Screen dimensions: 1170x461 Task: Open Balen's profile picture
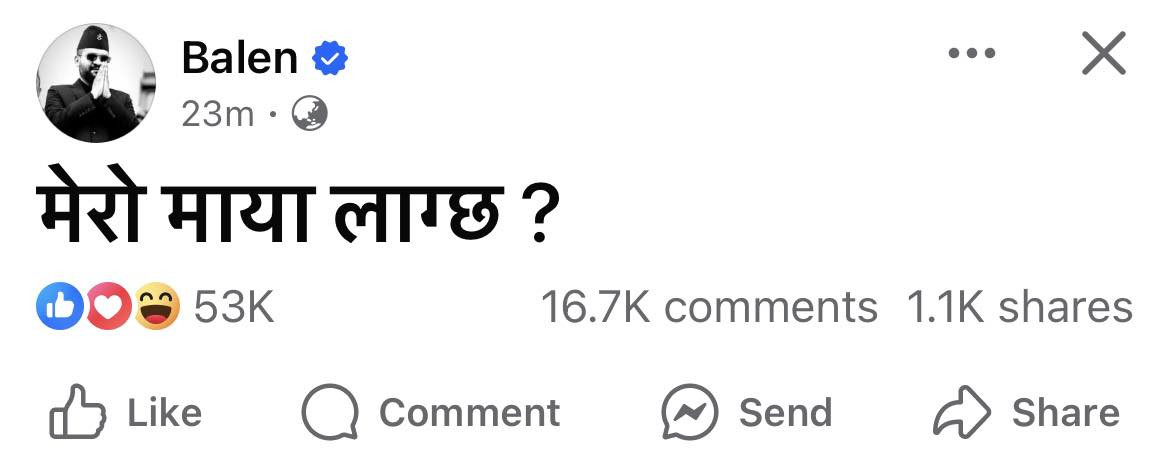coord(96,82)
